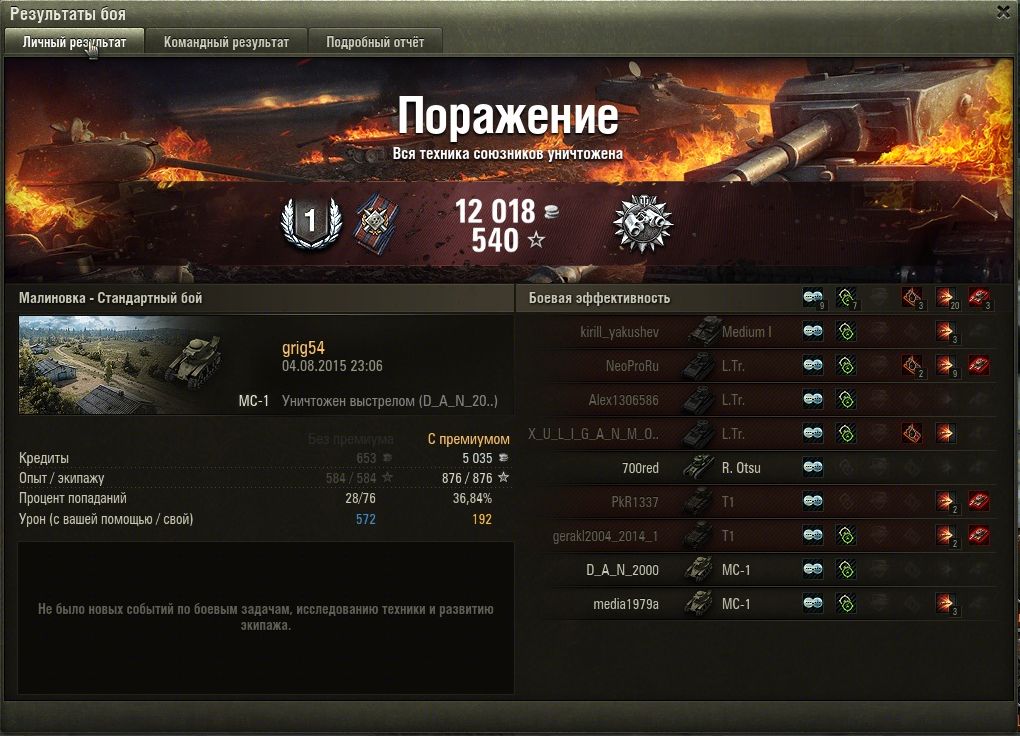Click the damage dealt icon in header

946,298
